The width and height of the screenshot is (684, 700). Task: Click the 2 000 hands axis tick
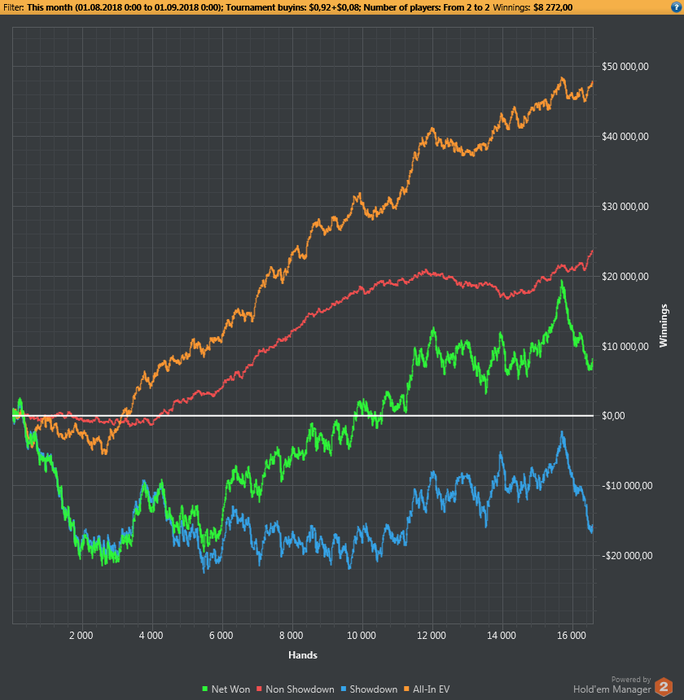click(81, 635)
